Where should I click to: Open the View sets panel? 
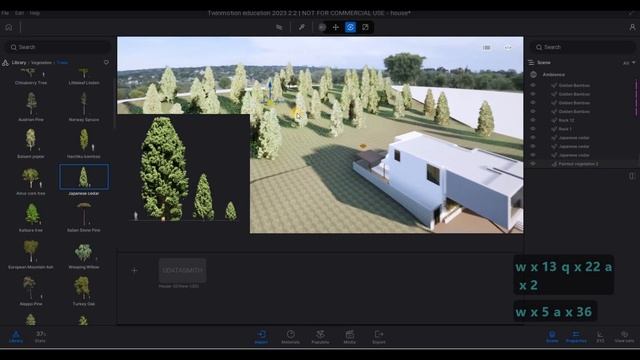click(624, 337)
